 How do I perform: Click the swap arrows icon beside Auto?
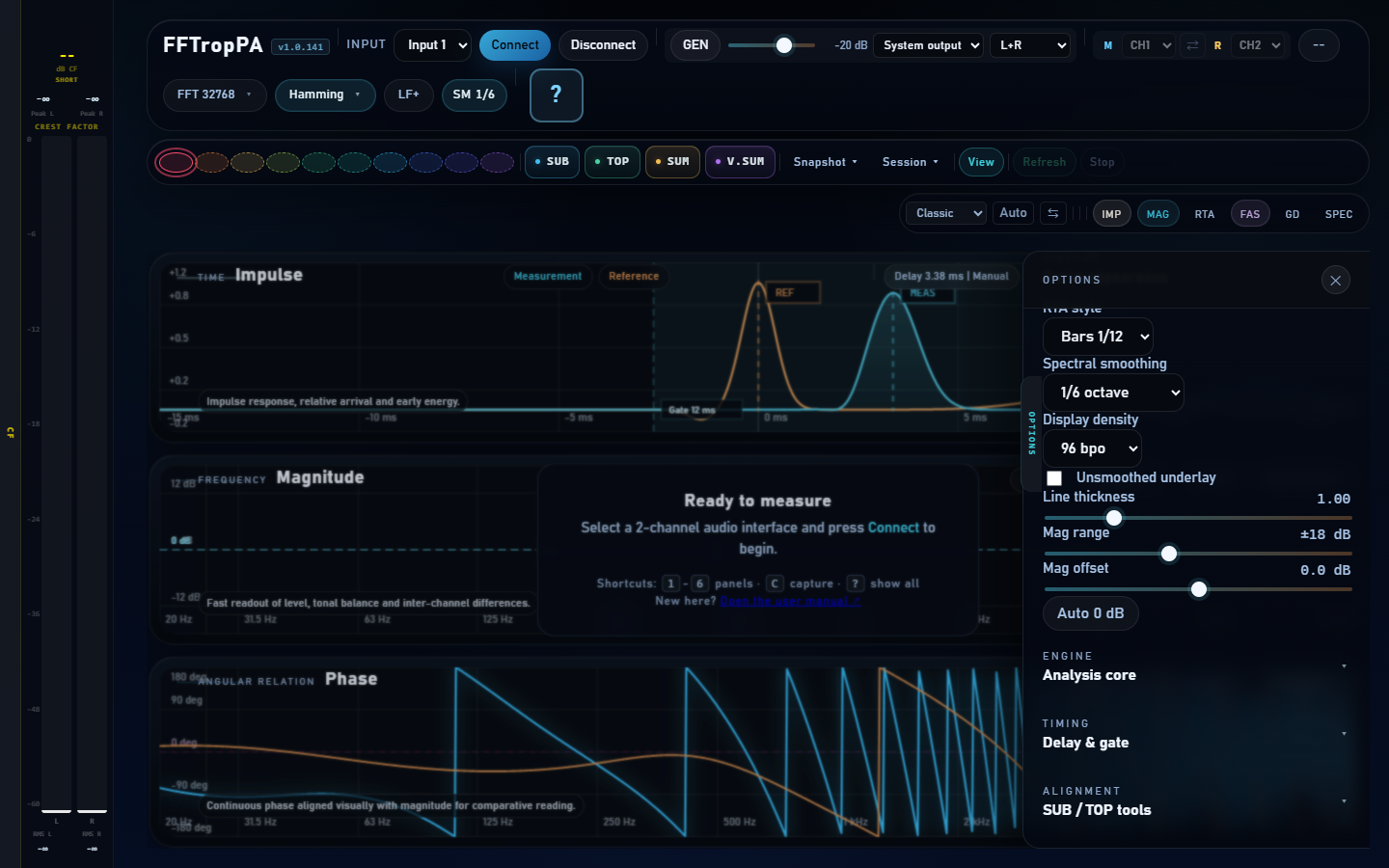coord(1053,213)
